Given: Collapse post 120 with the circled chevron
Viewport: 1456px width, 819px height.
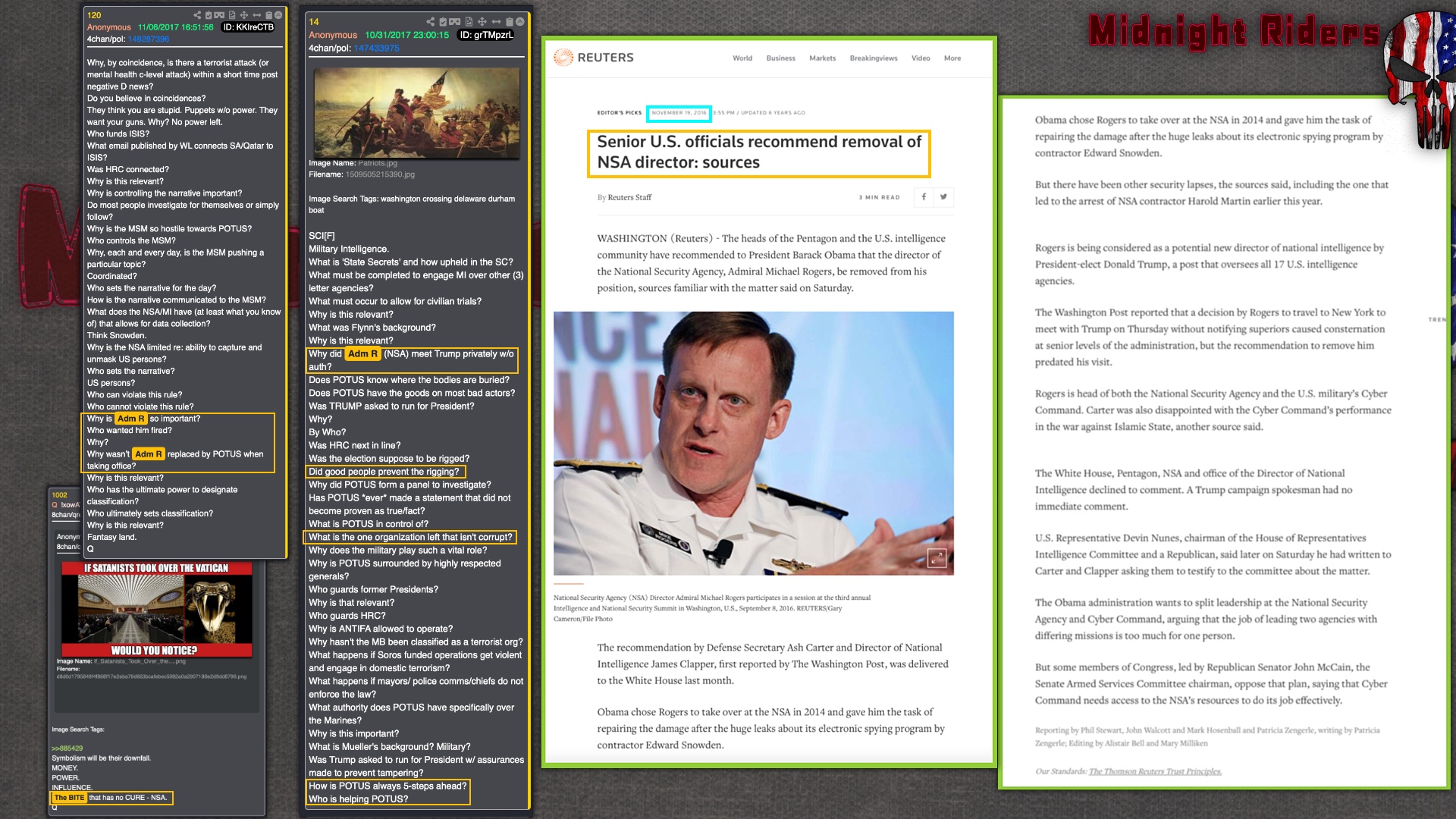Looking at the screenshot, I should click(x=278, y=15).
